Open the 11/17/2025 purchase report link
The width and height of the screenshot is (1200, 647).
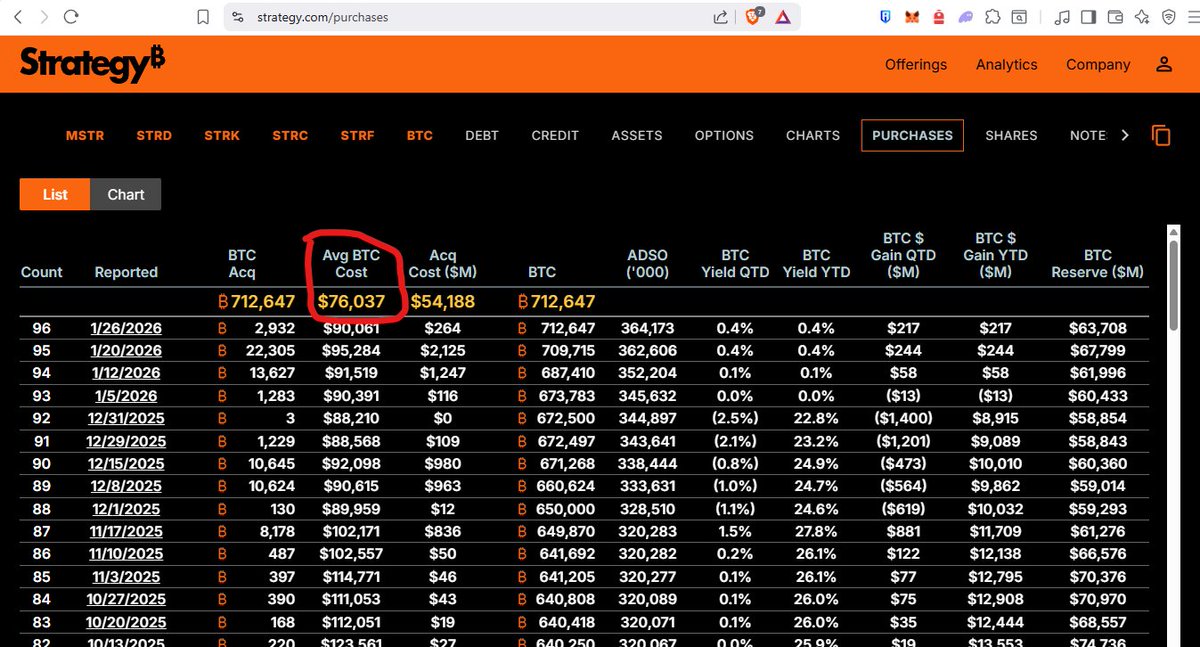coord(126,531)
